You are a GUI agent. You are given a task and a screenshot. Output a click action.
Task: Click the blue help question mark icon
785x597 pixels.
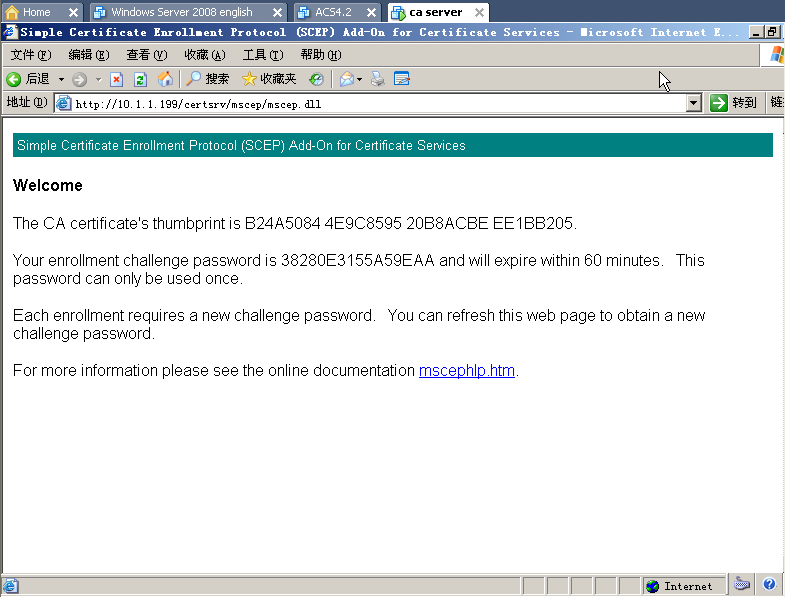coord(769,583)
